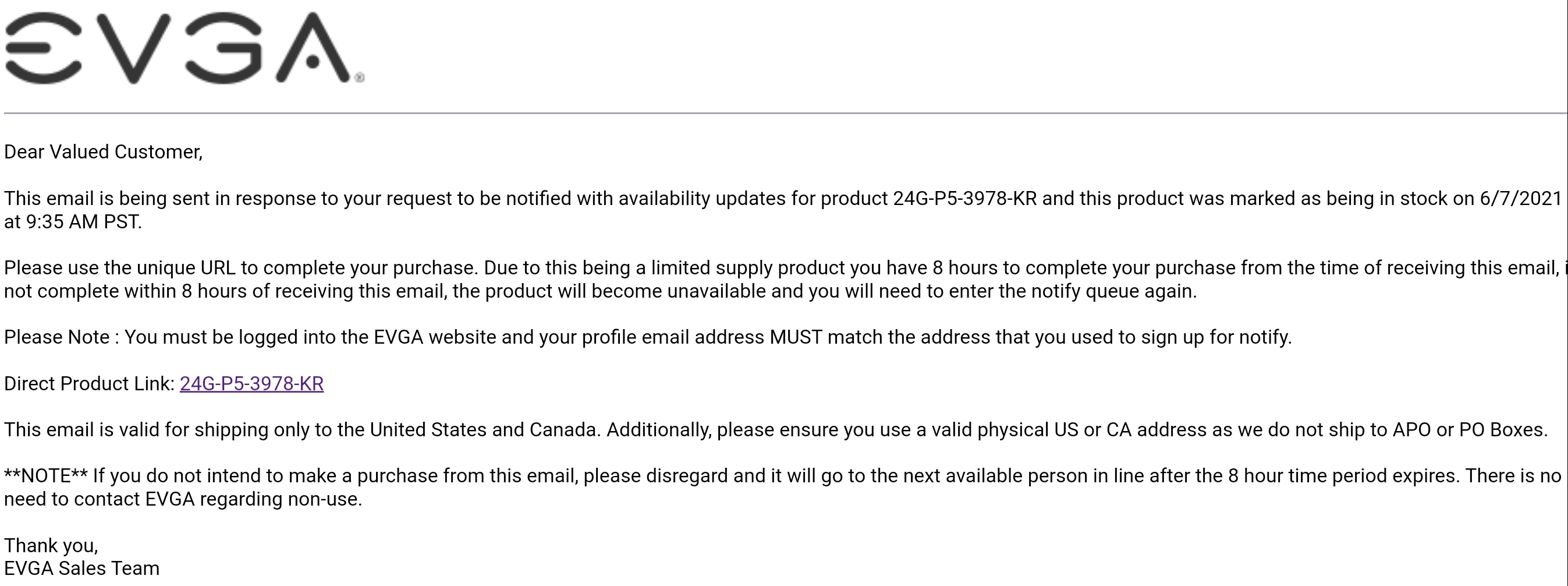Image resolution: width=1568 pixels, height=586 pixels.
Task: Click the "Dear Valued Customer," greeting
Action: click(x=103, y=151)
